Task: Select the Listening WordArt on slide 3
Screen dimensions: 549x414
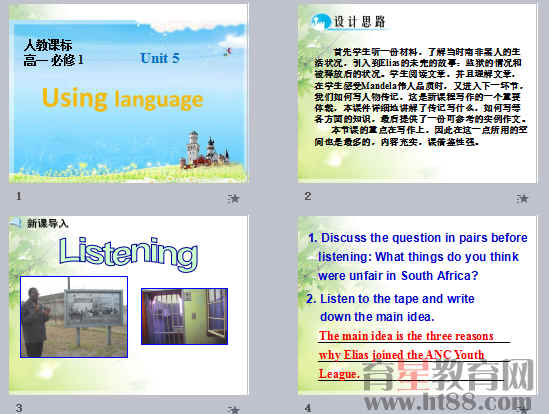Action: [x=128, y=254]
